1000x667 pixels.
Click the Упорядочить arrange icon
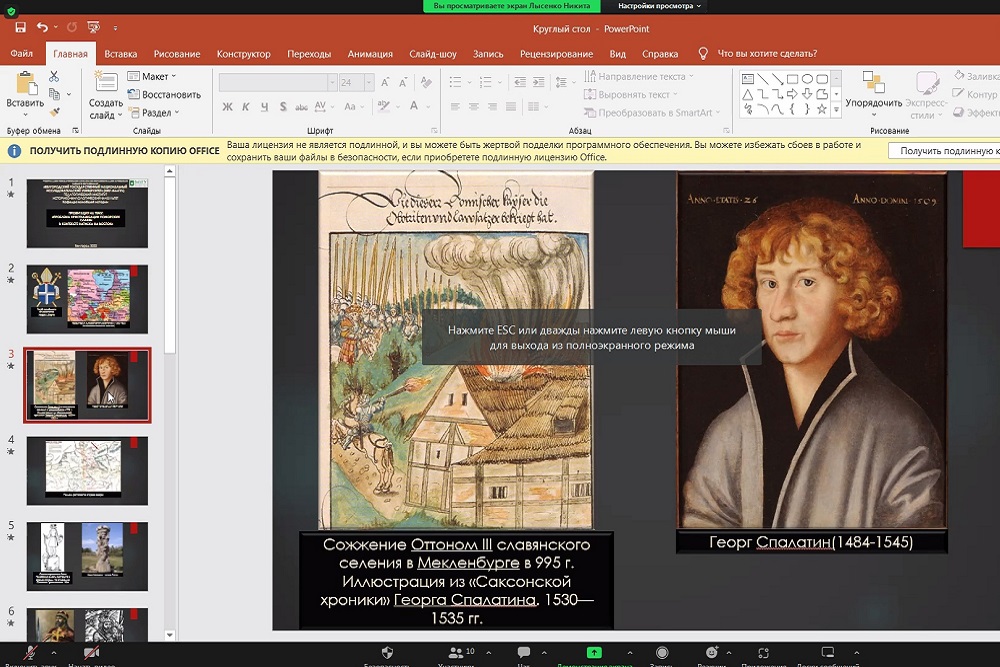(873, 82)
